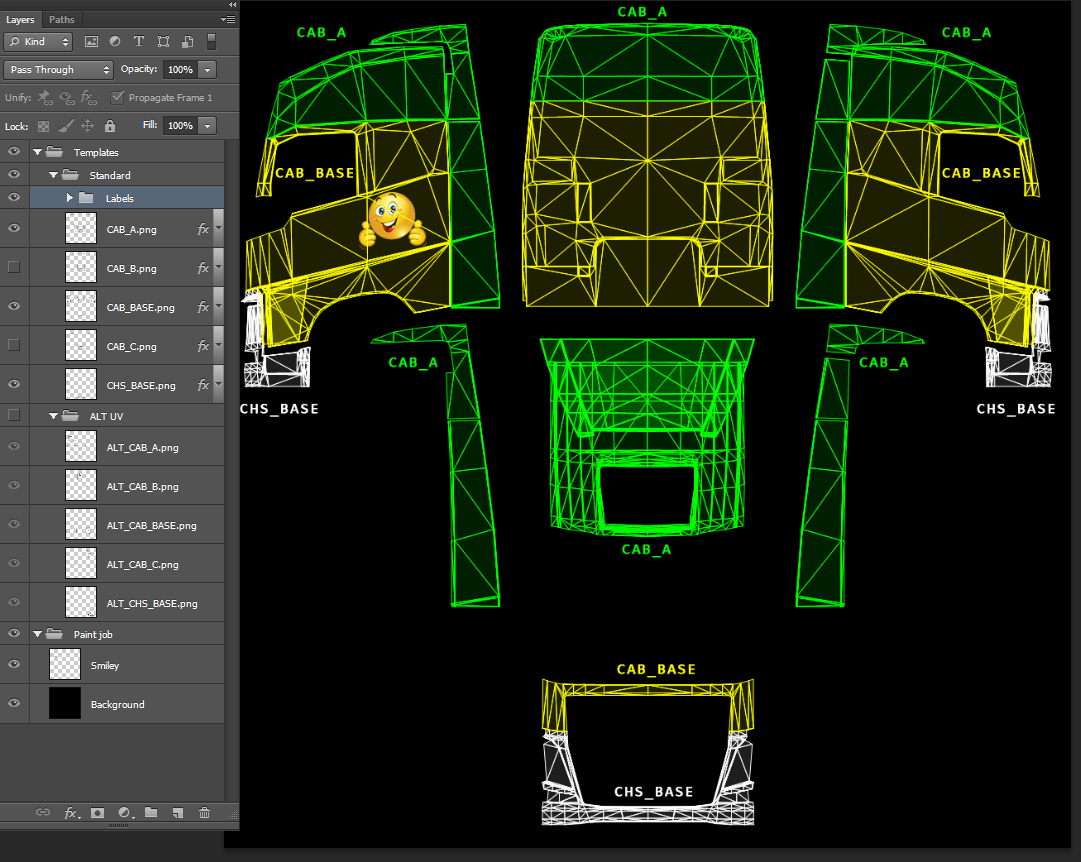Click lock transparent pixels icon
The width and height of the screenshot is (1081, 862).
tap(43, 126)
